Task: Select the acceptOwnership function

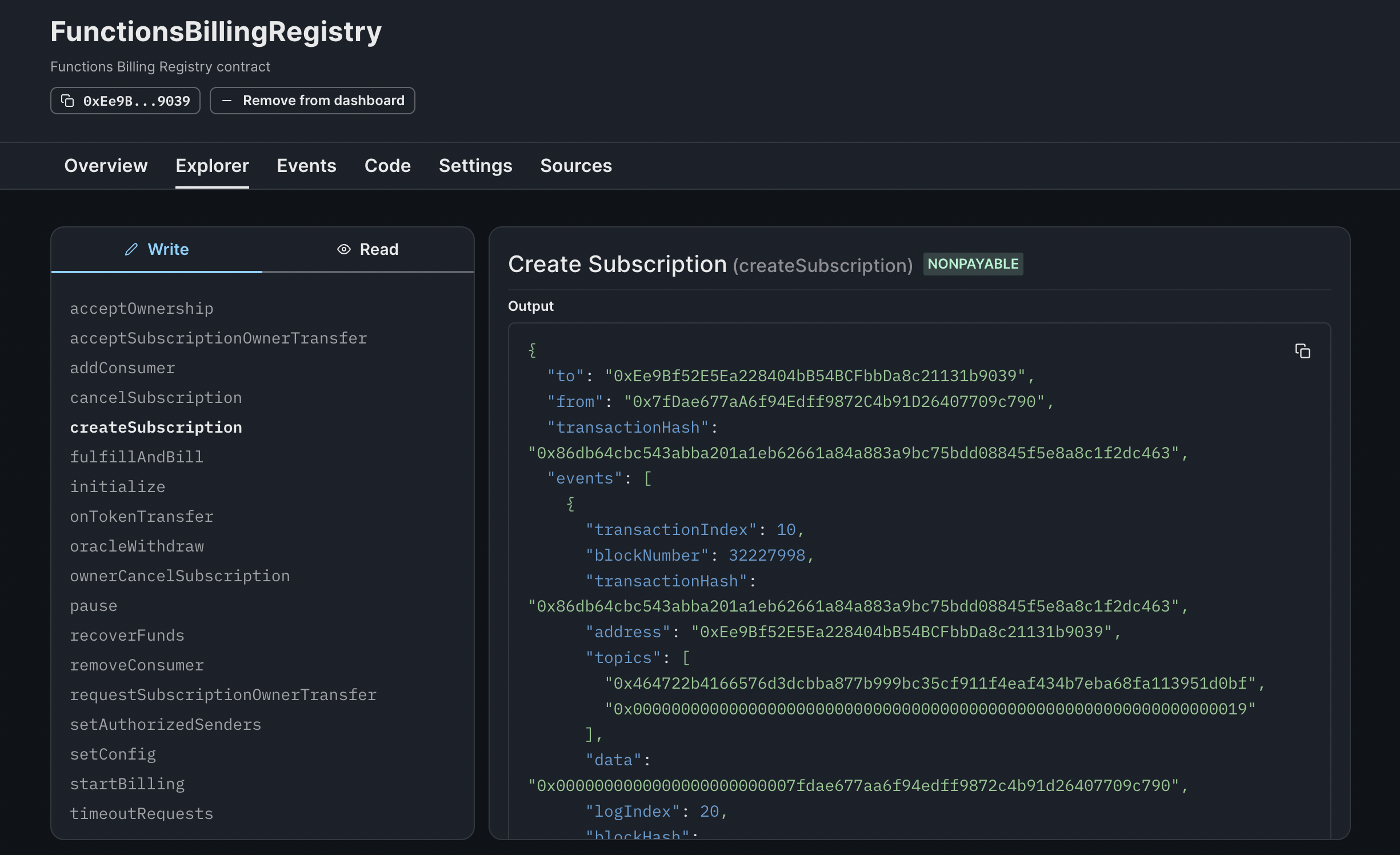Action: (x=141, y=309)
